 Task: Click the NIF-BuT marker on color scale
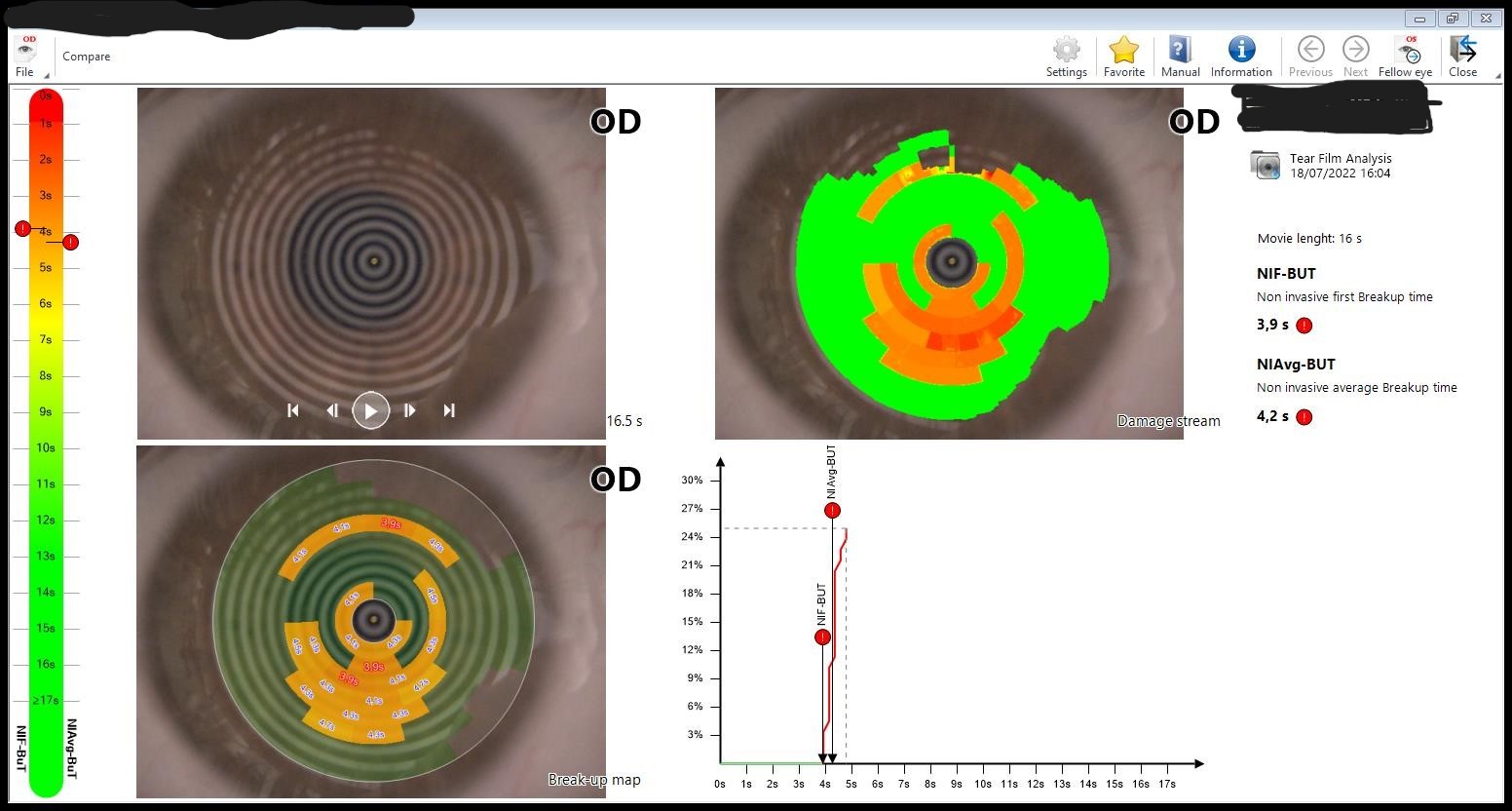click(23, 228)
